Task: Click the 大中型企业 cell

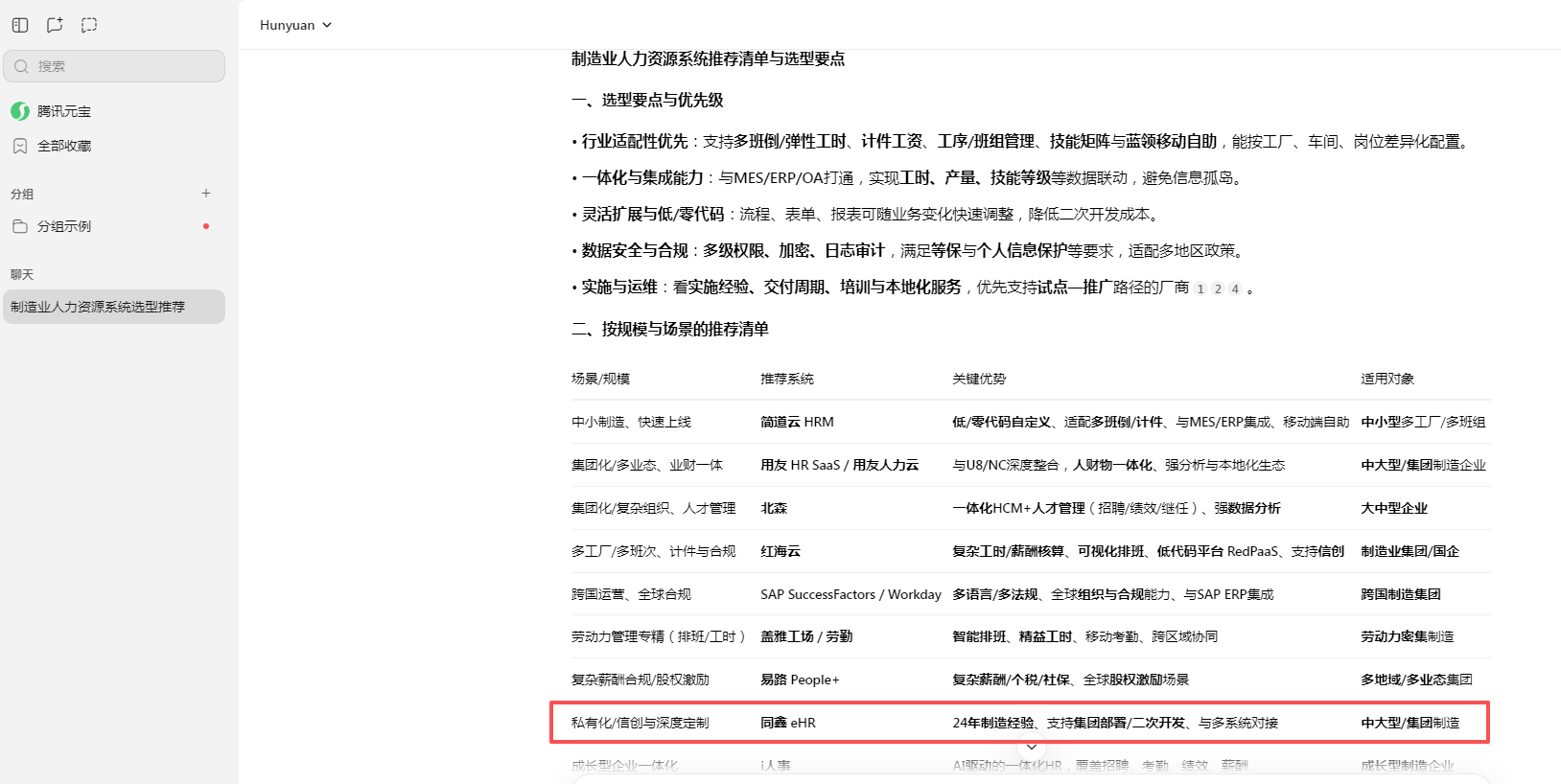Action: 1394,508
